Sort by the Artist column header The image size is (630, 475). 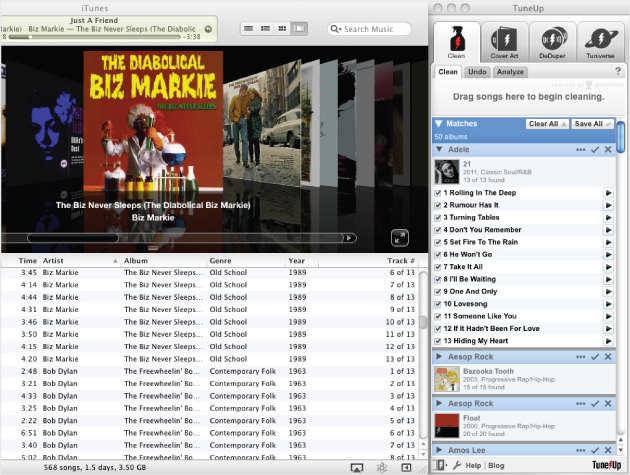click(80, 260)
